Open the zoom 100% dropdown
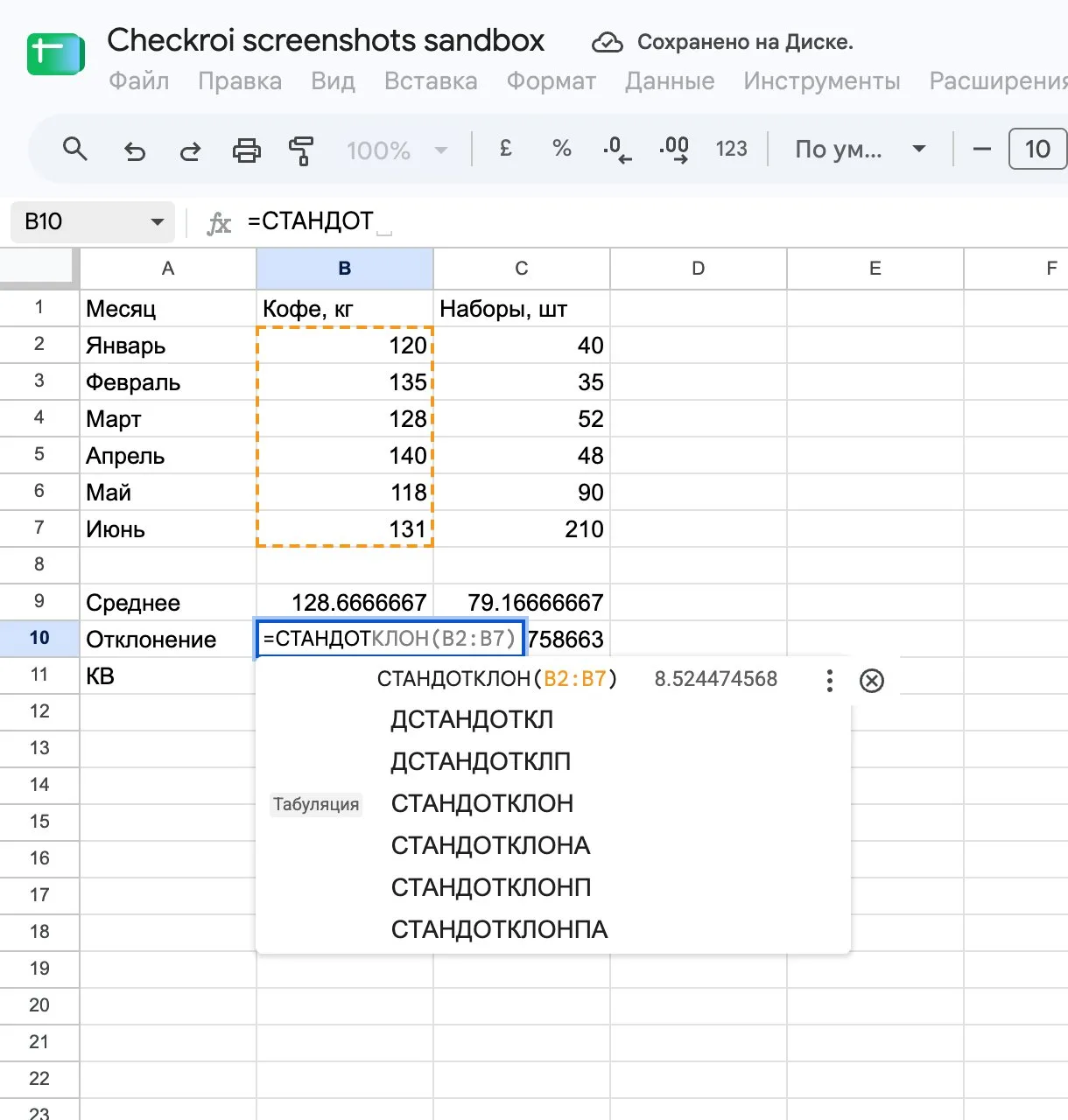 (397, 150)
